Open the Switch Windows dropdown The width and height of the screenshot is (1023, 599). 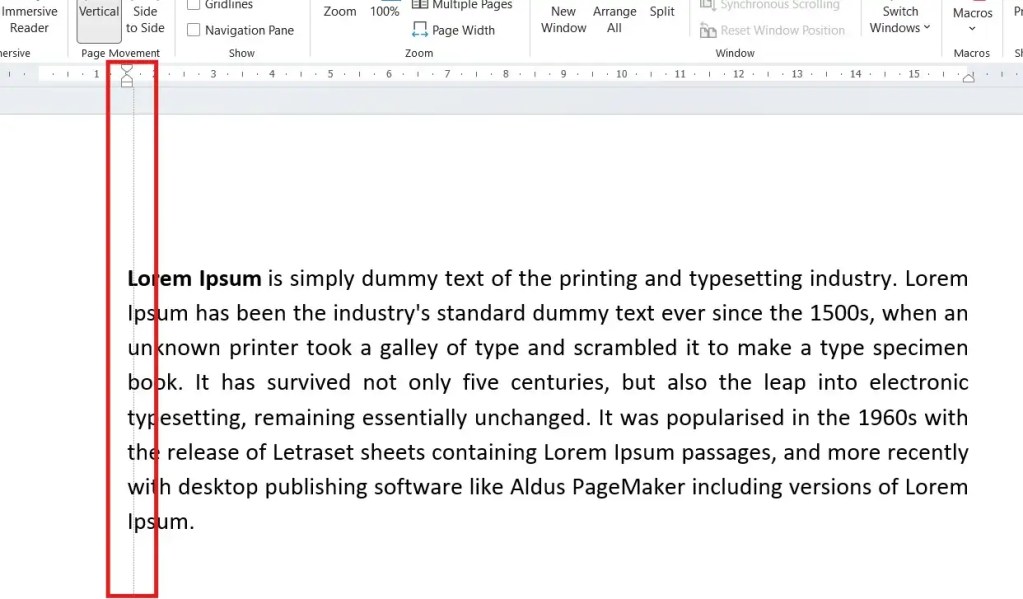[899, 19]
